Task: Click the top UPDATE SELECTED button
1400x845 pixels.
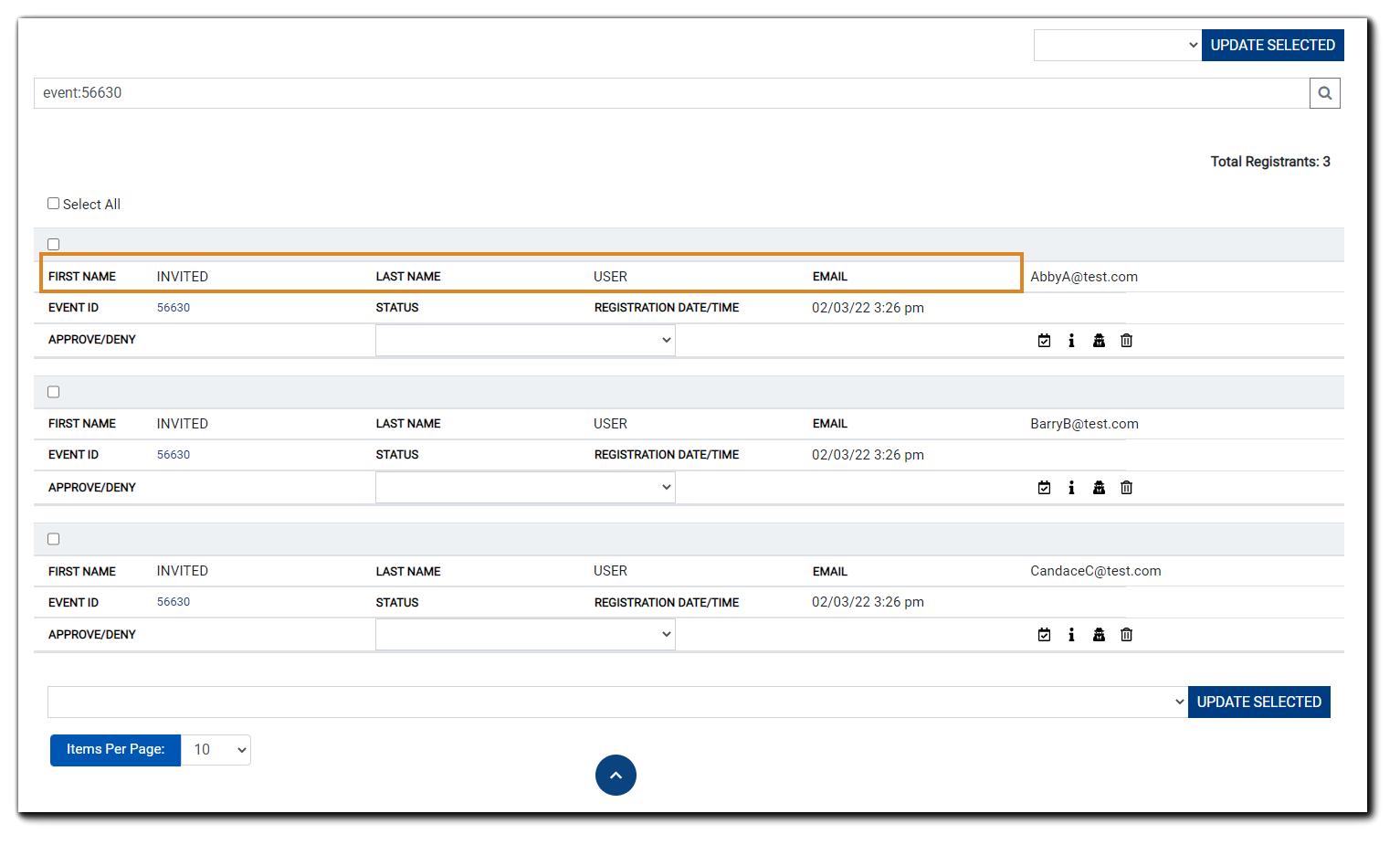Action: [1272, 45]
